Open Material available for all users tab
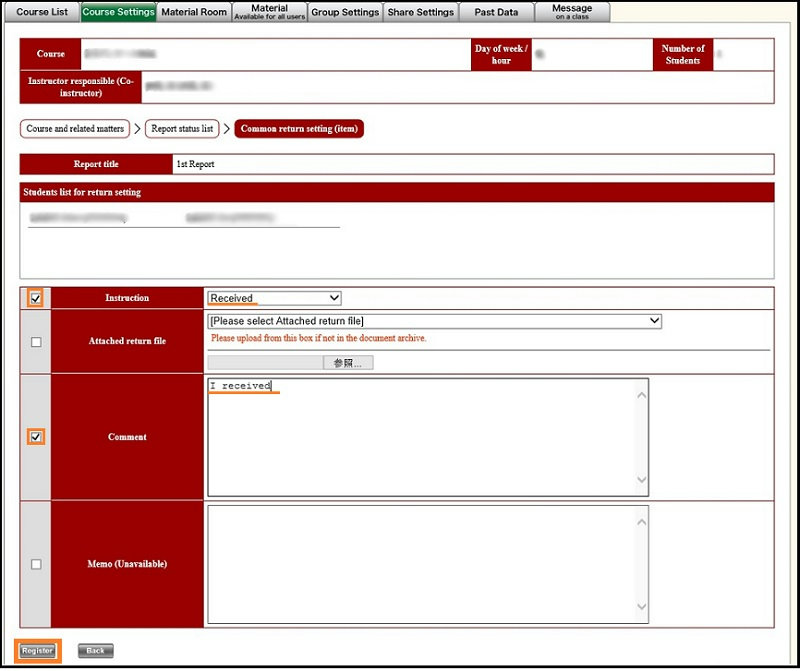Viewport: 800px width, 671px height. [269, 12]
